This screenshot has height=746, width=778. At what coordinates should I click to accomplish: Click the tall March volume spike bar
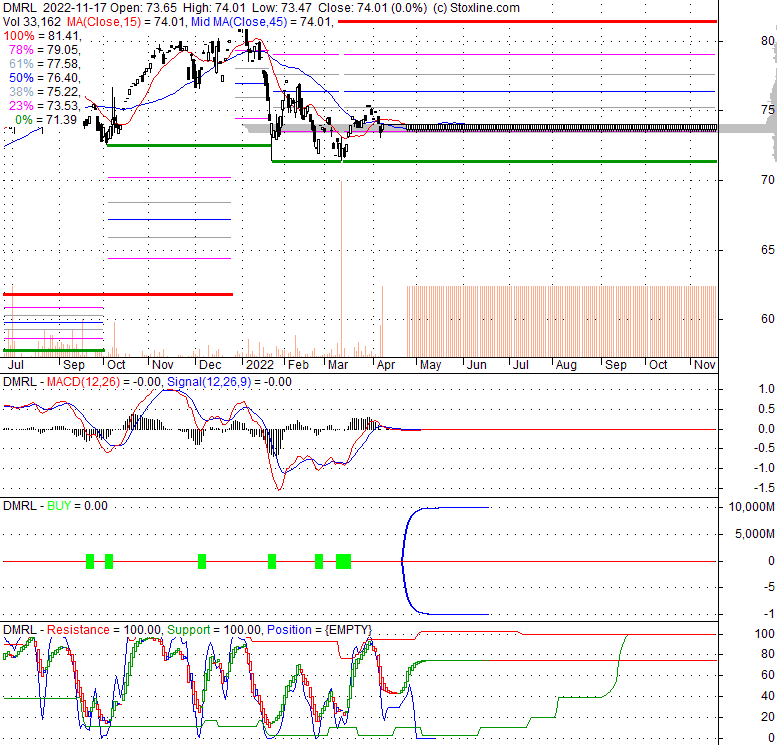[x=341, y=269]
